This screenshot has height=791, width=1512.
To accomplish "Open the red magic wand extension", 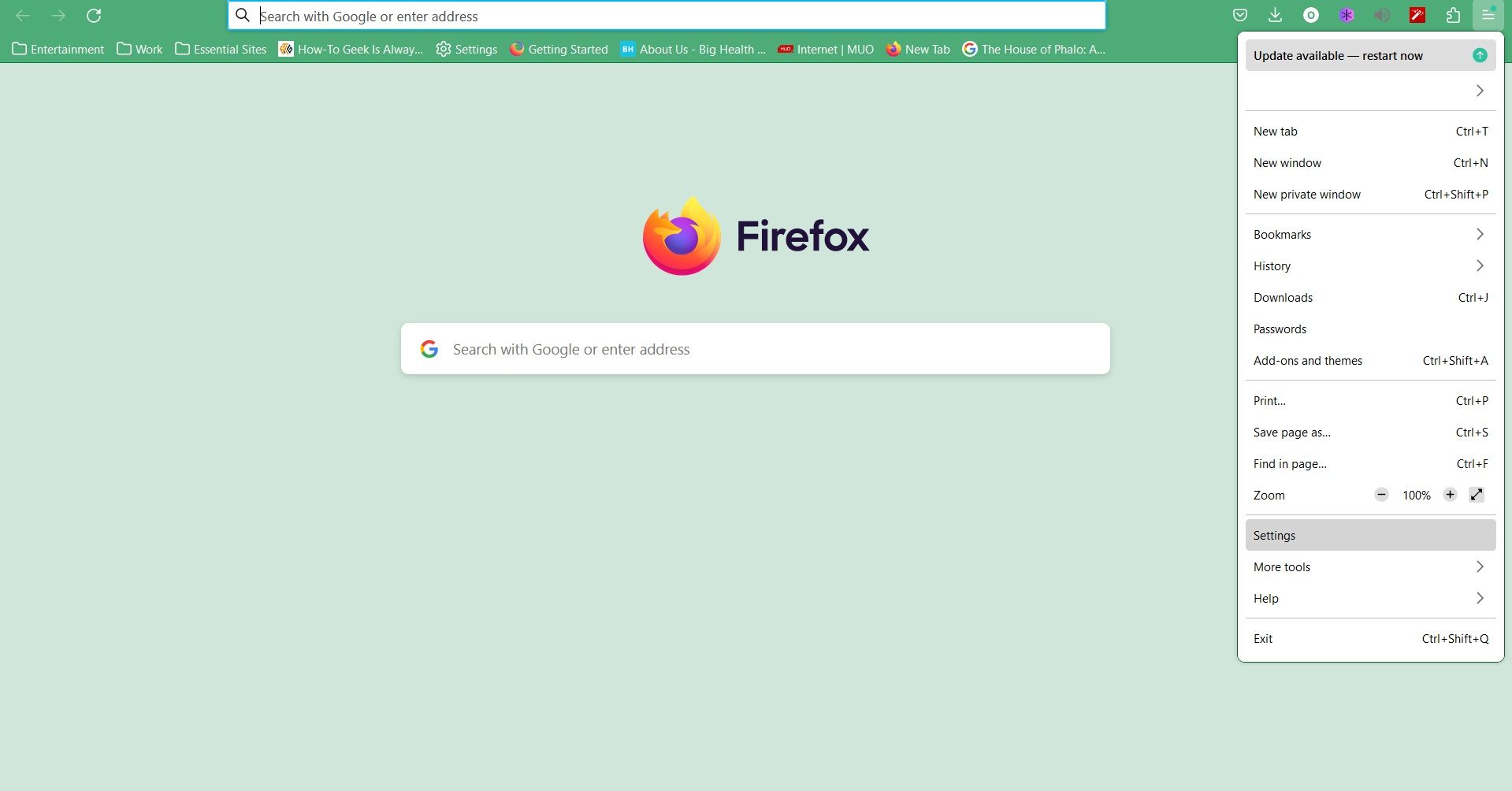I will pos(1417,15).
